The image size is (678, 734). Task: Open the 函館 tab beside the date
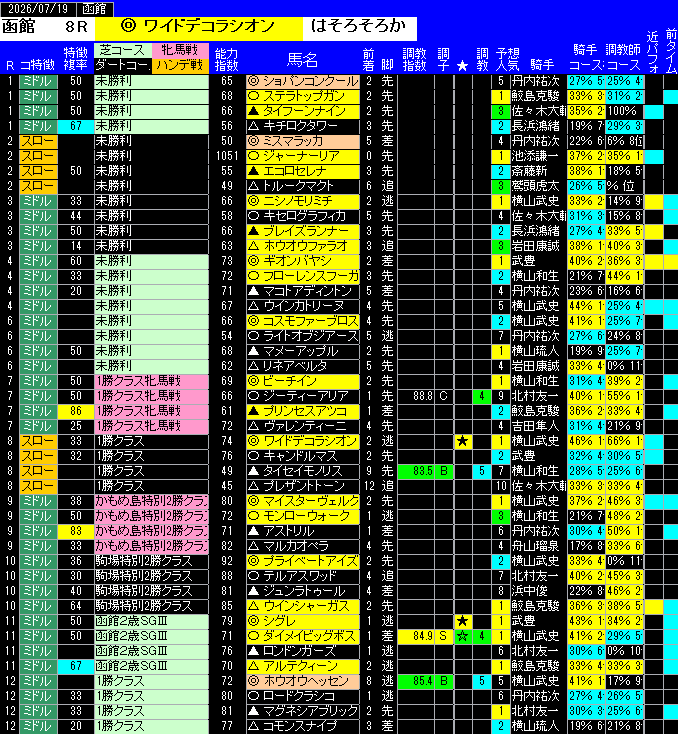(94, 8)
